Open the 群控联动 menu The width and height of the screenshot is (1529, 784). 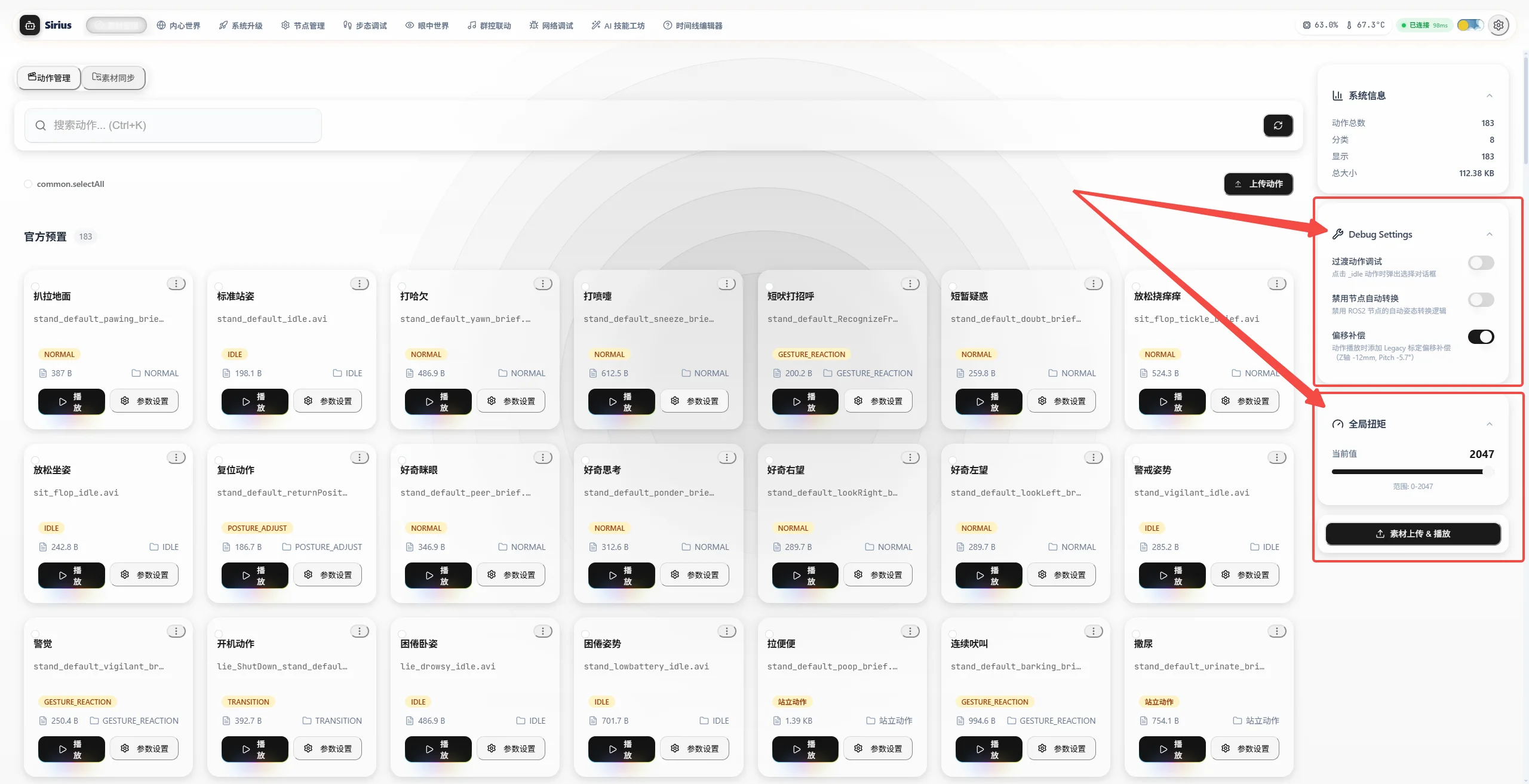[x=489, y=26]
